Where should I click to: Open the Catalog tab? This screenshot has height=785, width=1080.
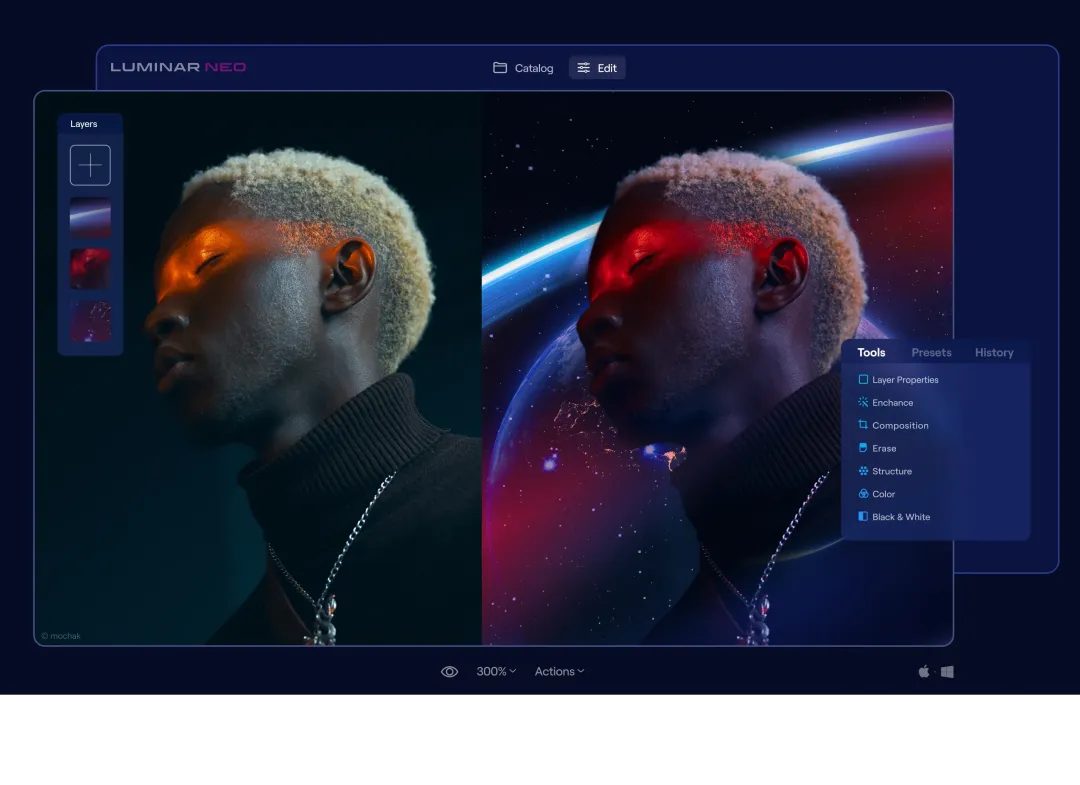tap(523, 67)
